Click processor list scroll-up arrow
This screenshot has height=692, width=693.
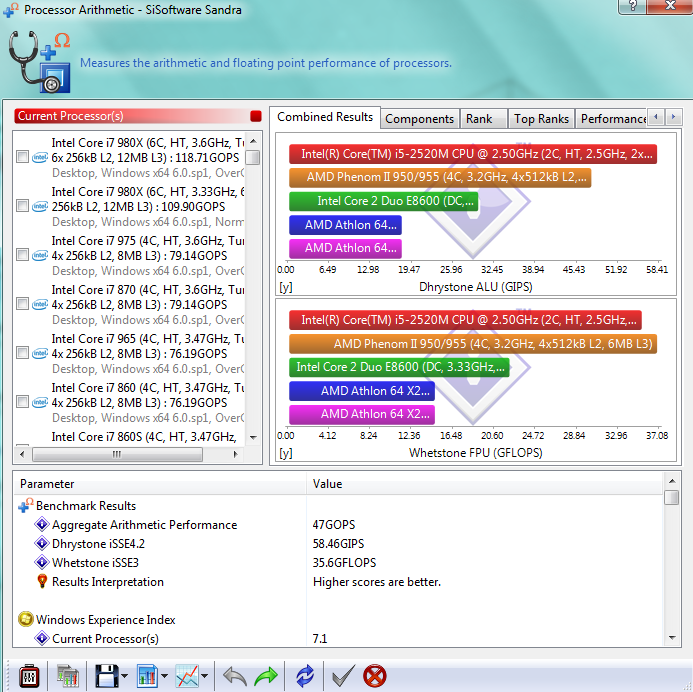click(253, 141)
